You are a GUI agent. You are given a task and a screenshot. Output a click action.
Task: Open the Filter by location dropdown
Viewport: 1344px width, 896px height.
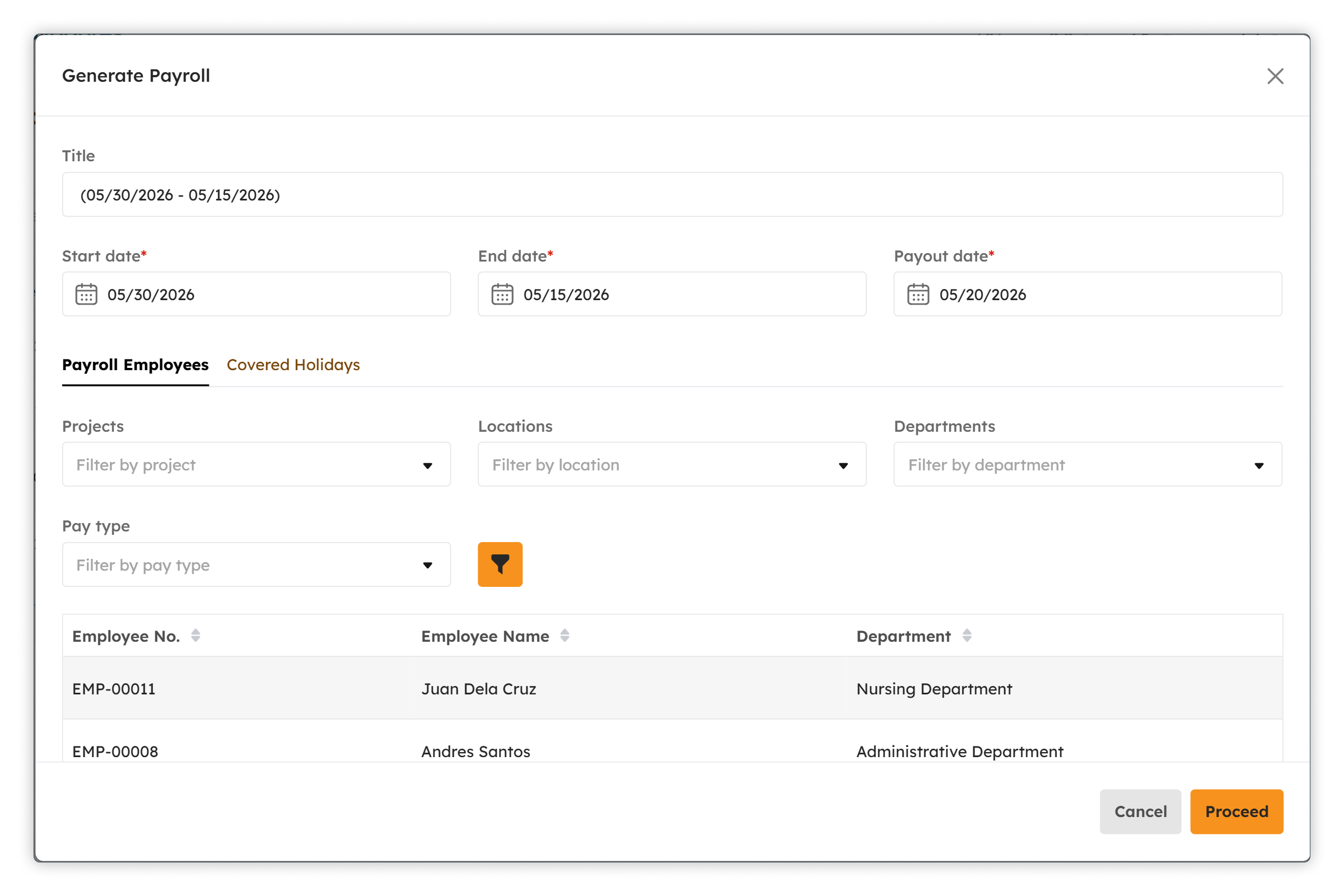[x=672, y=465]
